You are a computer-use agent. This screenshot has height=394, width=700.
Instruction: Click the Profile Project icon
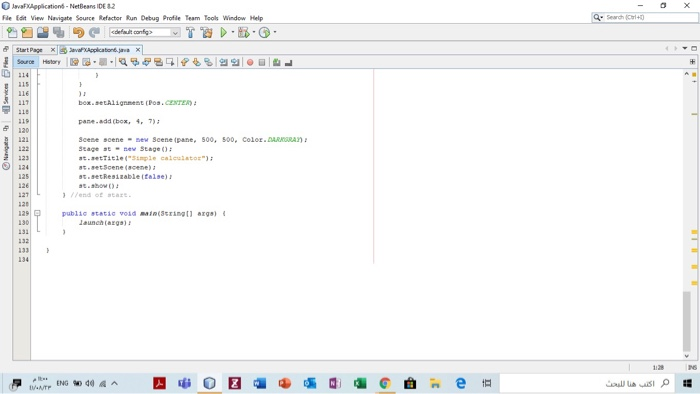265,32
